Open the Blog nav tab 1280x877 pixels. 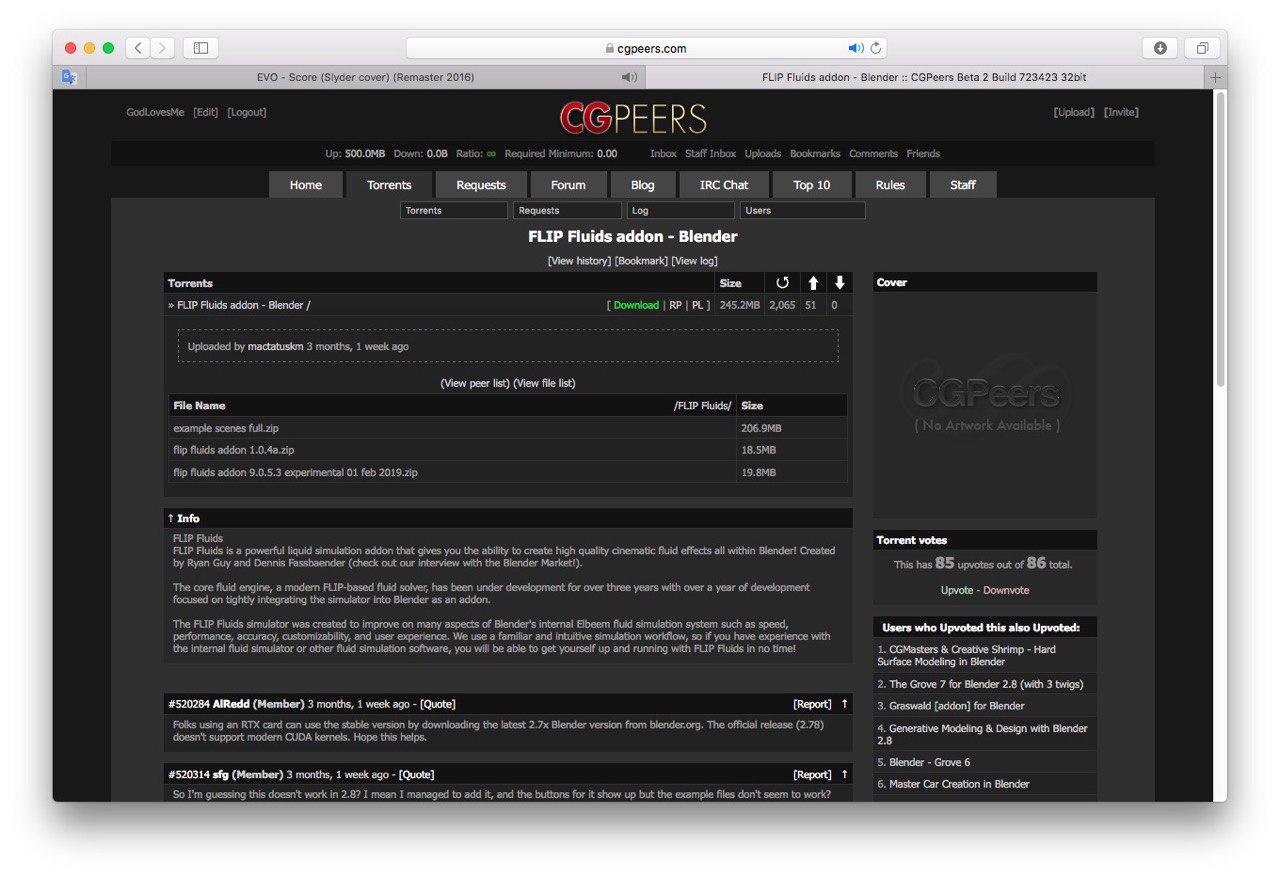pos(643,185)
